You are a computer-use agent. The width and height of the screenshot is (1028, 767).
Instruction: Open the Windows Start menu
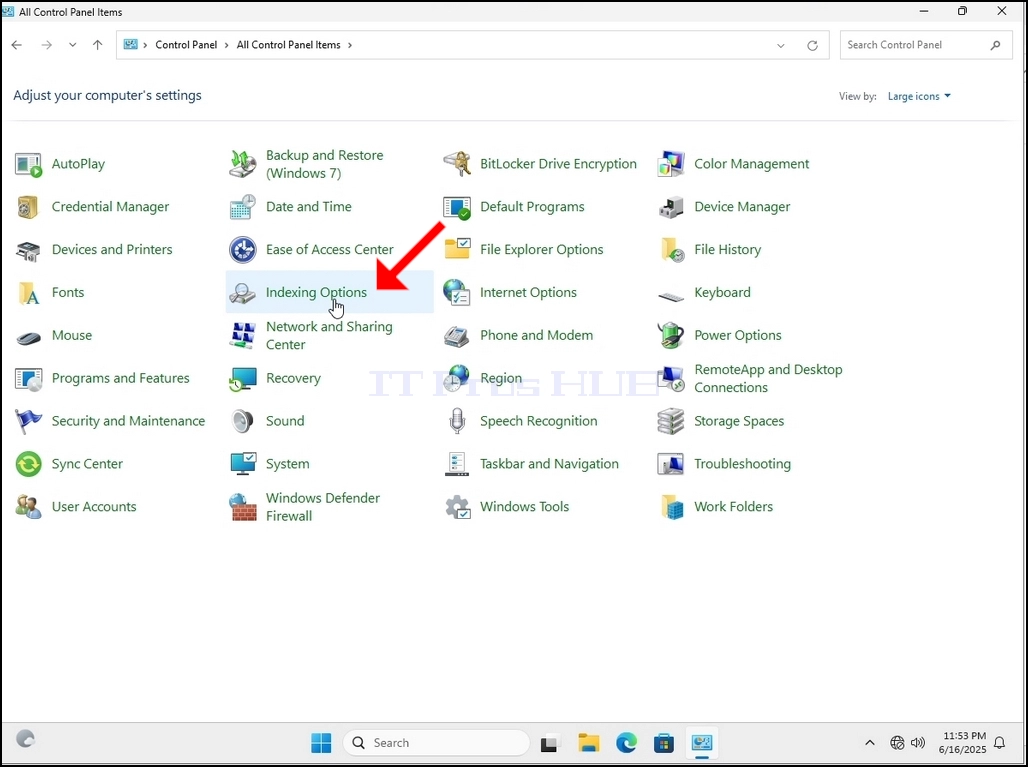321,743
